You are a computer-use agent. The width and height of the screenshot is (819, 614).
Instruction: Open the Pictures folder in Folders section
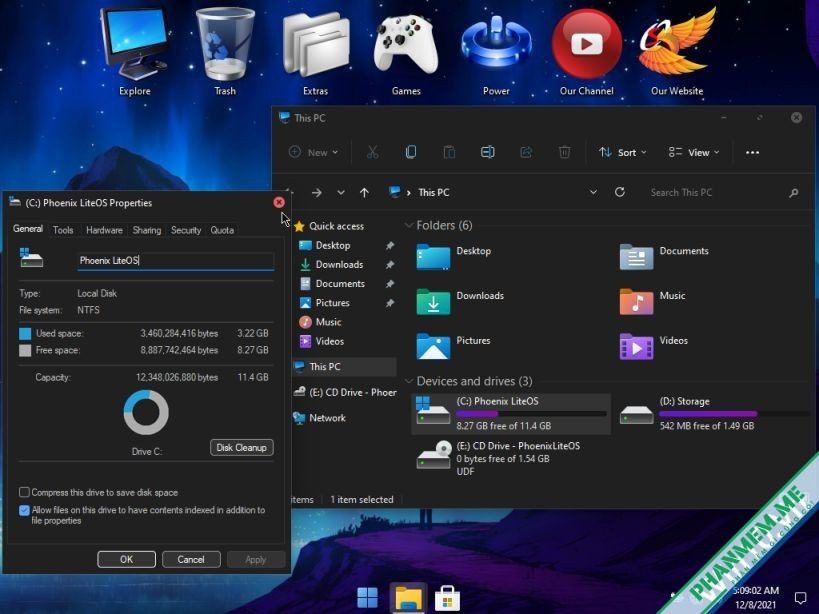point(453,346)
